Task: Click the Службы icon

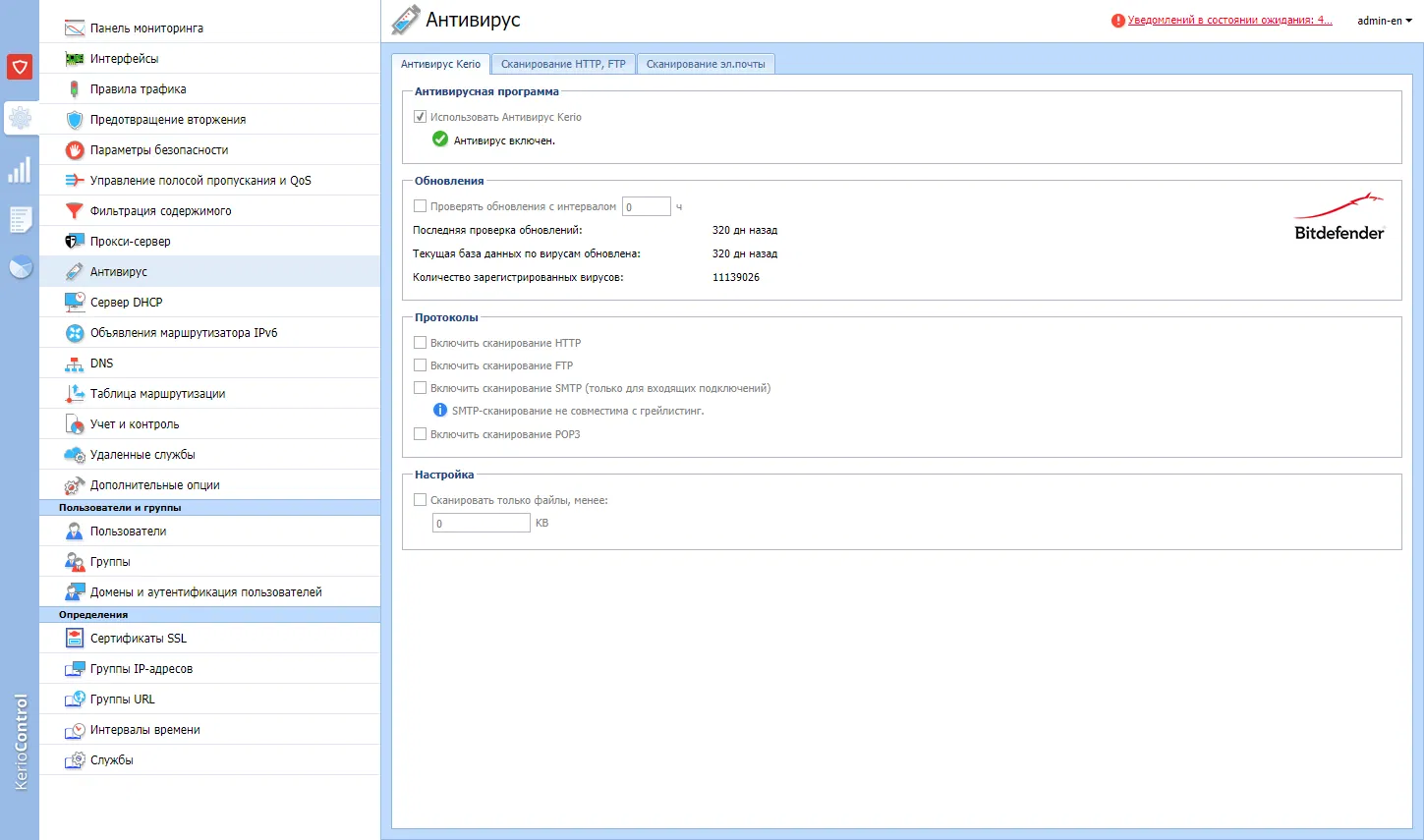Action: pyautogui.click(x=75, y=760)
